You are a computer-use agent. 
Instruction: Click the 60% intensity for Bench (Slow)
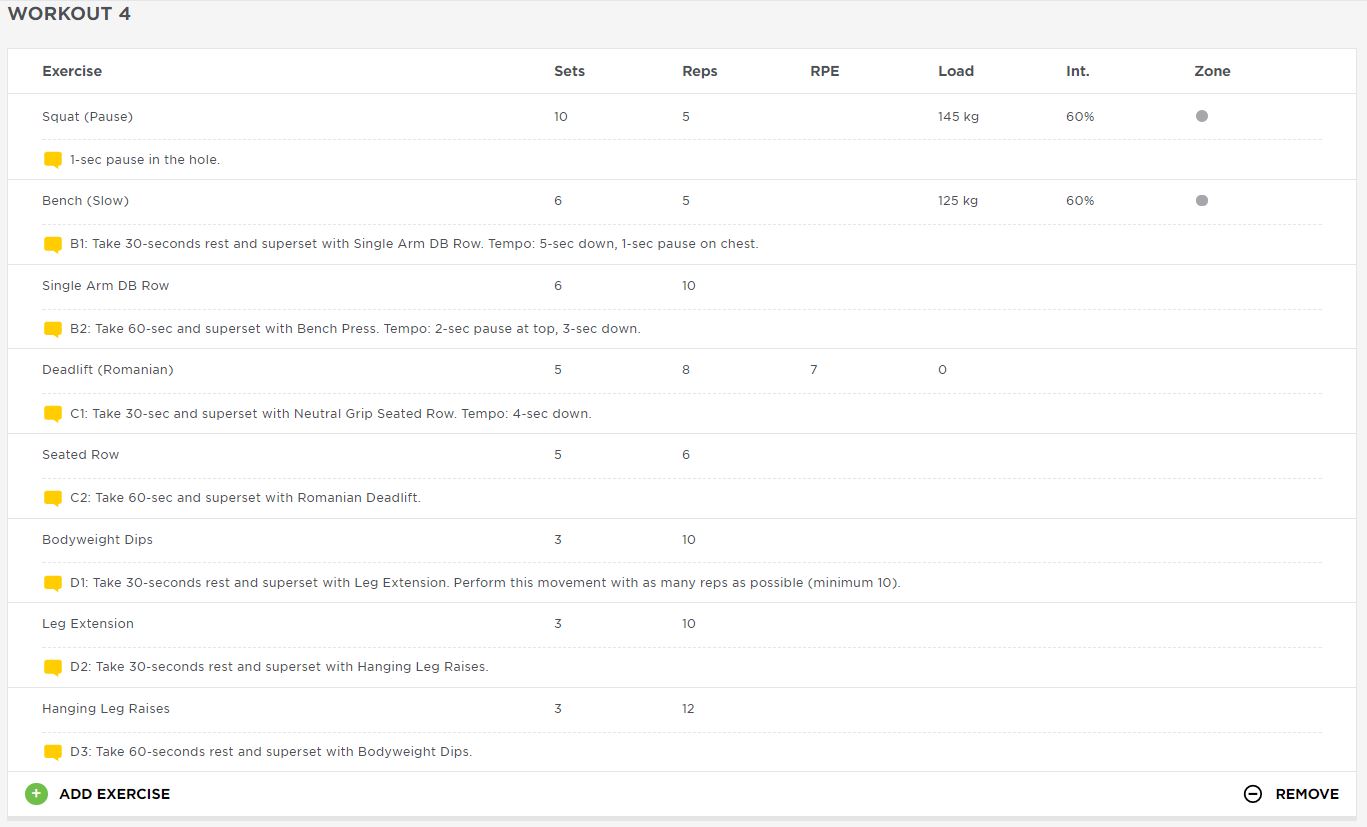tap(1080, 201)
